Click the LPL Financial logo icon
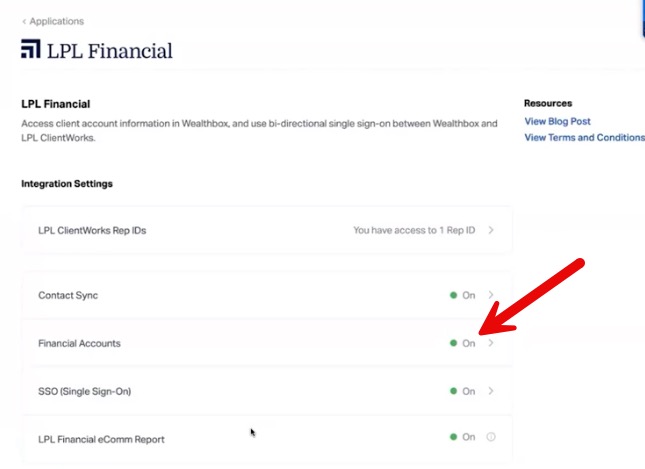Screen dimensions: 645x469 pos(31,50)
